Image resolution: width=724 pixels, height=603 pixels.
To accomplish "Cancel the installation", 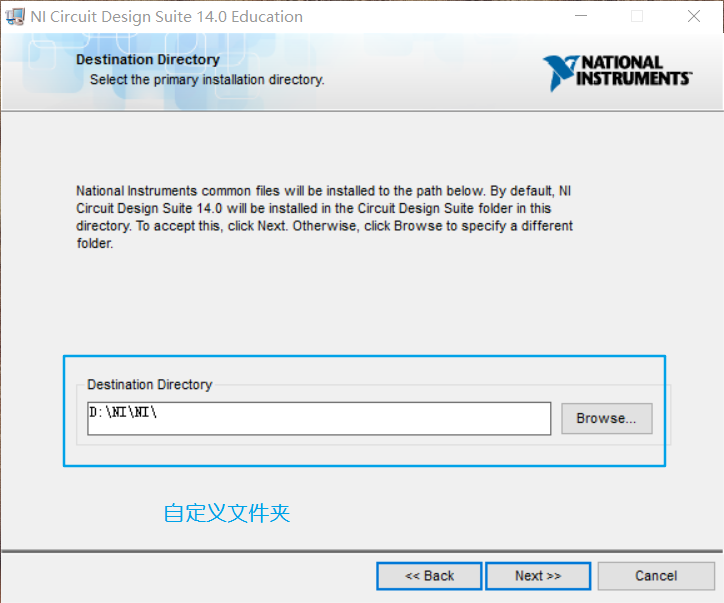I will pyautogui.click(x=656, y=576).
